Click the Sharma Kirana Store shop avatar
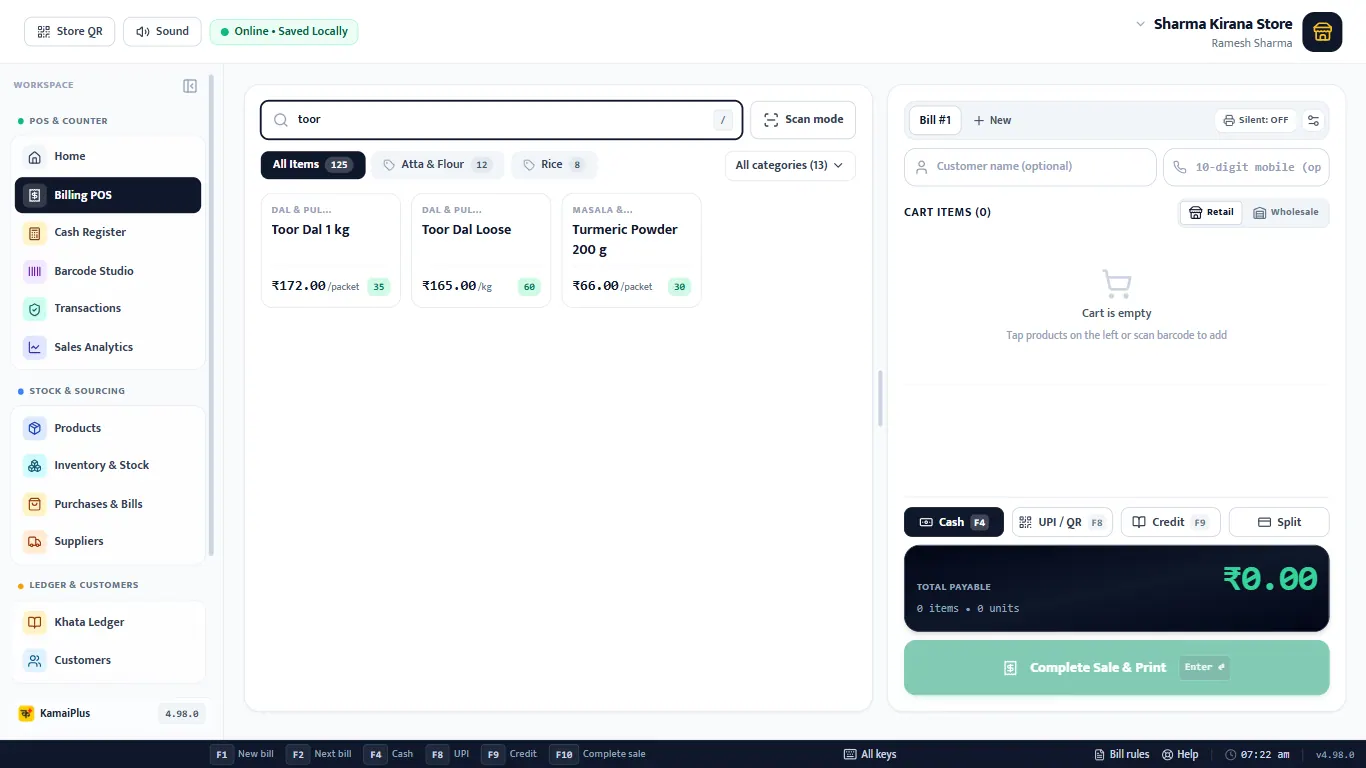The image size is (1366, 768). [x=1322, y=32]
